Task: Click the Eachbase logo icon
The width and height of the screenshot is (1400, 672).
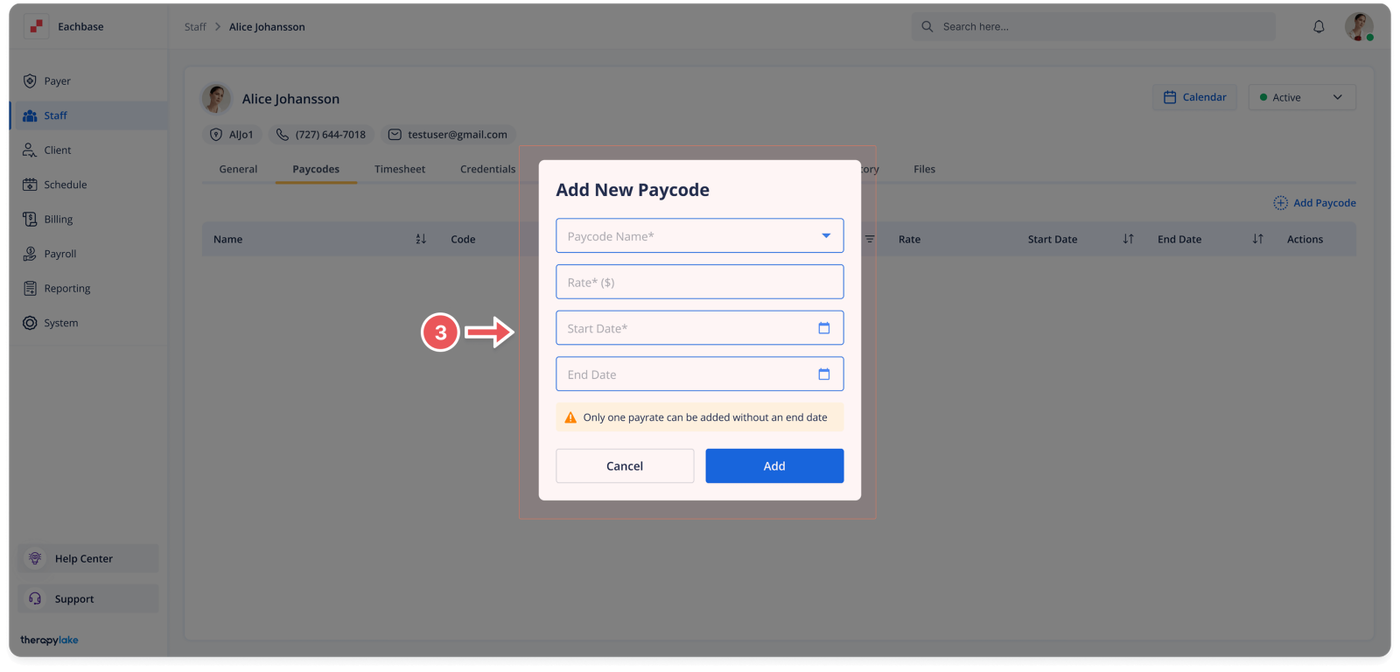Action: [x=36, y=27]
